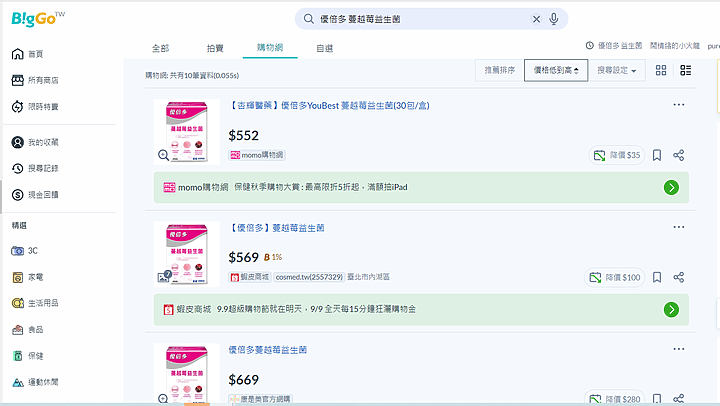Open 限時特賣 in the sidebar
720x406 pixels.
35,107
